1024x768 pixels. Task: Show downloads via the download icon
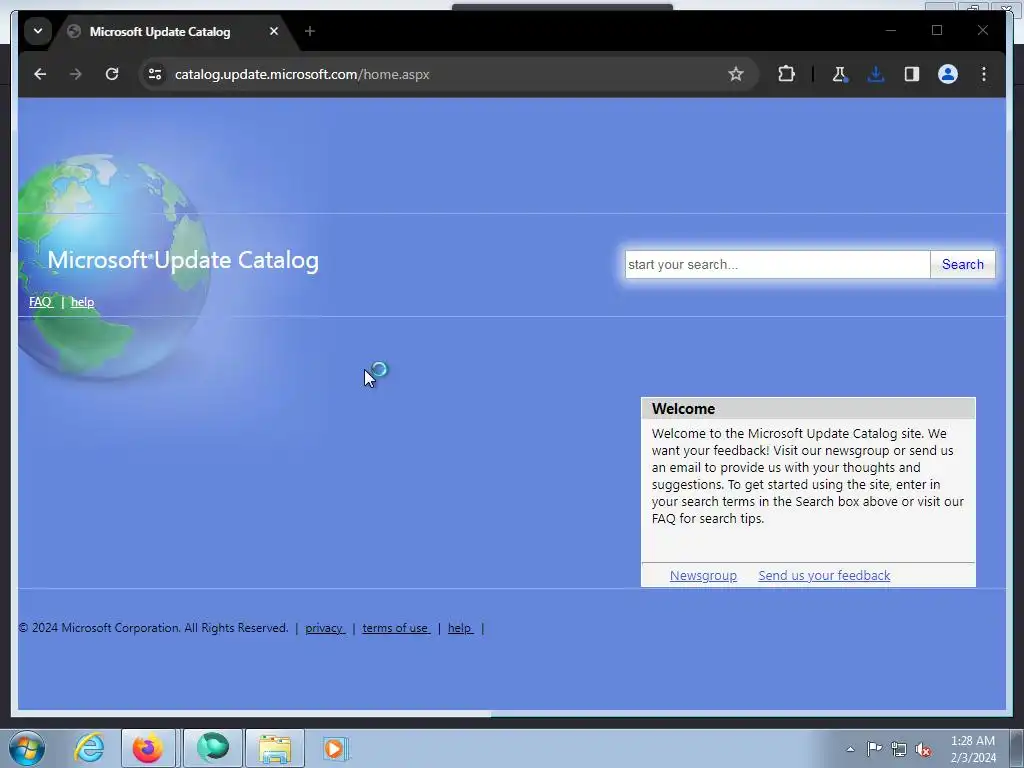(x=876, y=74)
